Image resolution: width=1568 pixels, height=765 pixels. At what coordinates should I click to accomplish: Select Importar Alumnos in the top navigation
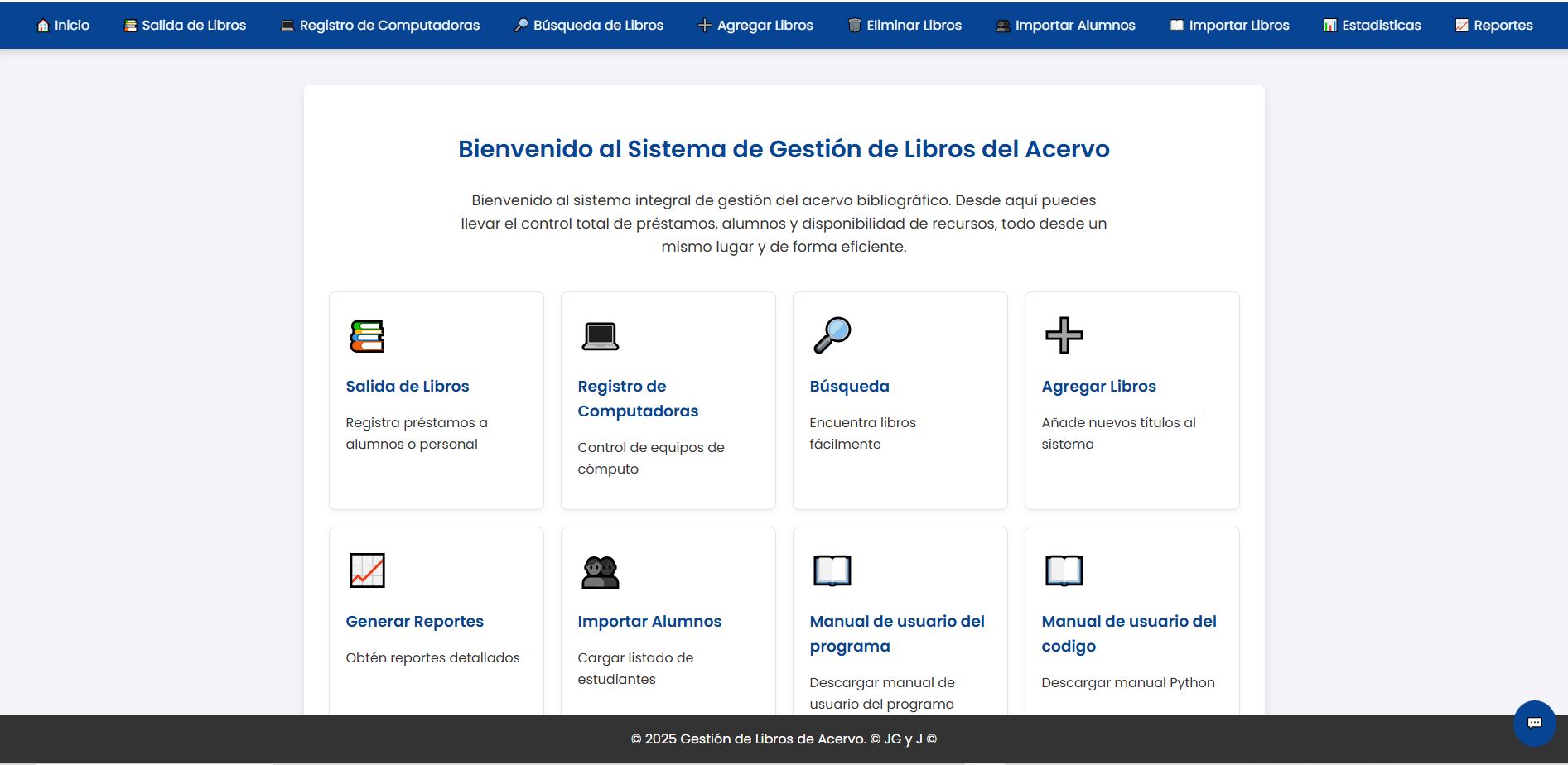[1065, 25]
